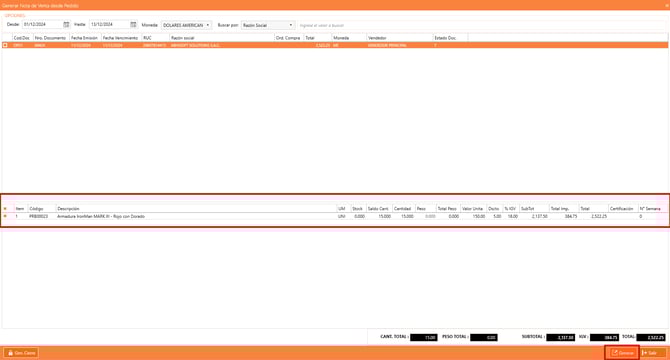This screenshot has width=670, height=360.
Task: Expand the Buscar por Razón Social dropdown
Action: click(x=268, y=25)
